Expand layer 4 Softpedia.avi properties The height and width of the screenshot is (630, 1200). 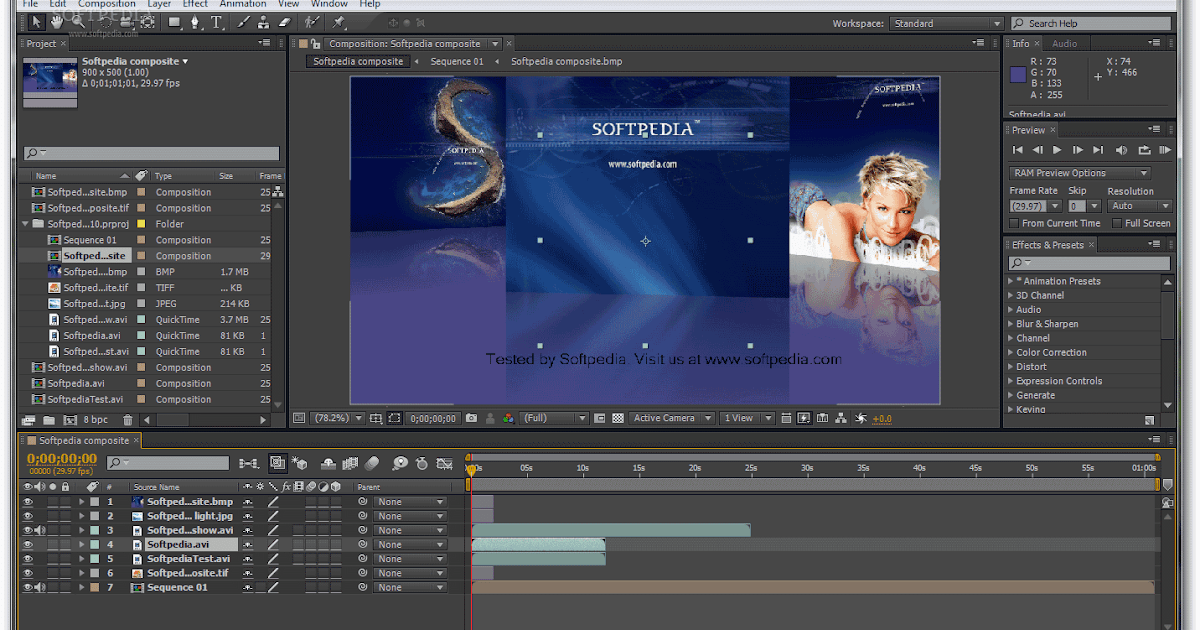83,545
